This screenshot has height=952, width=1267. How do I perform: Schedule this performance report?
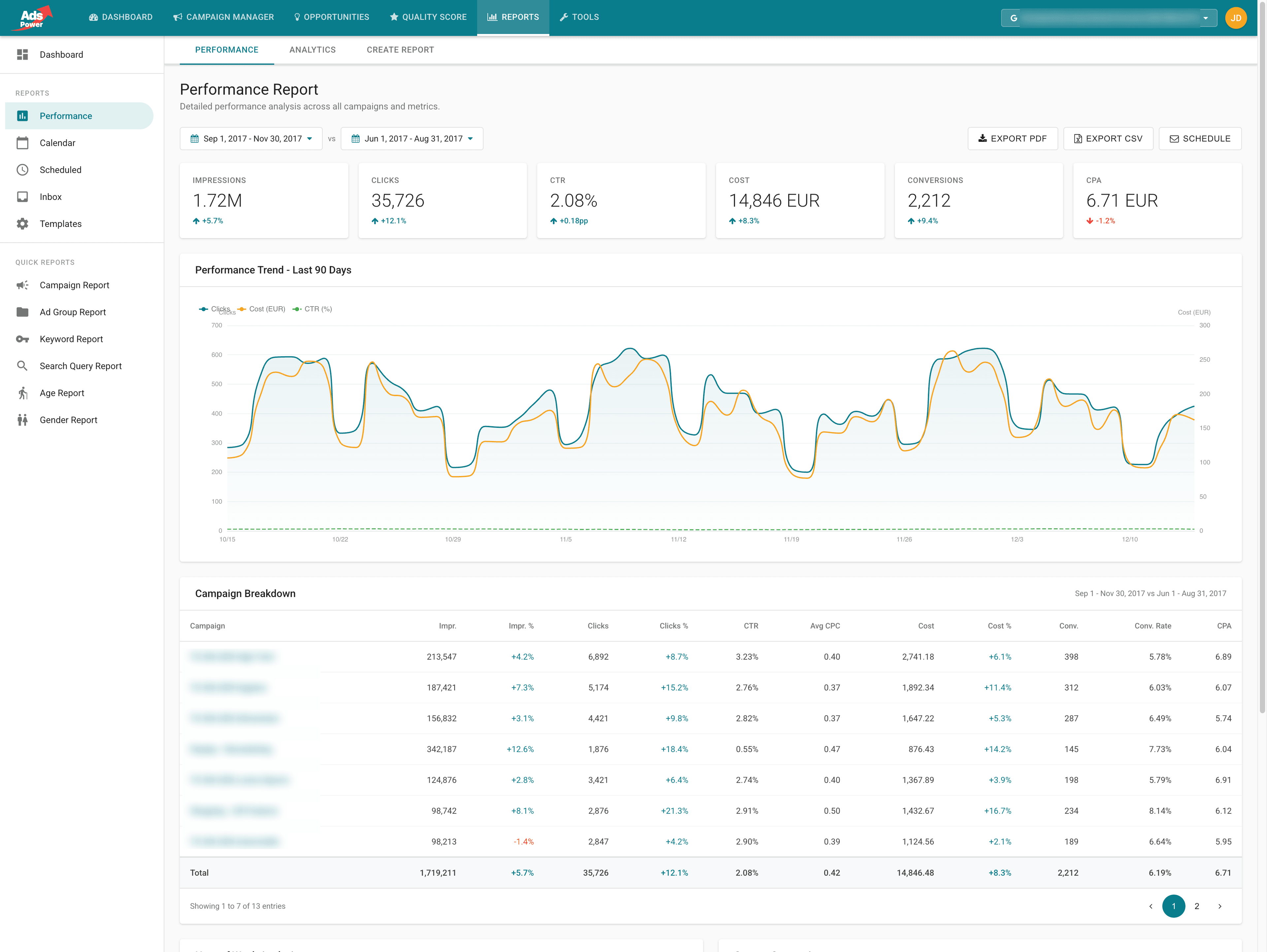(1200, 138)
